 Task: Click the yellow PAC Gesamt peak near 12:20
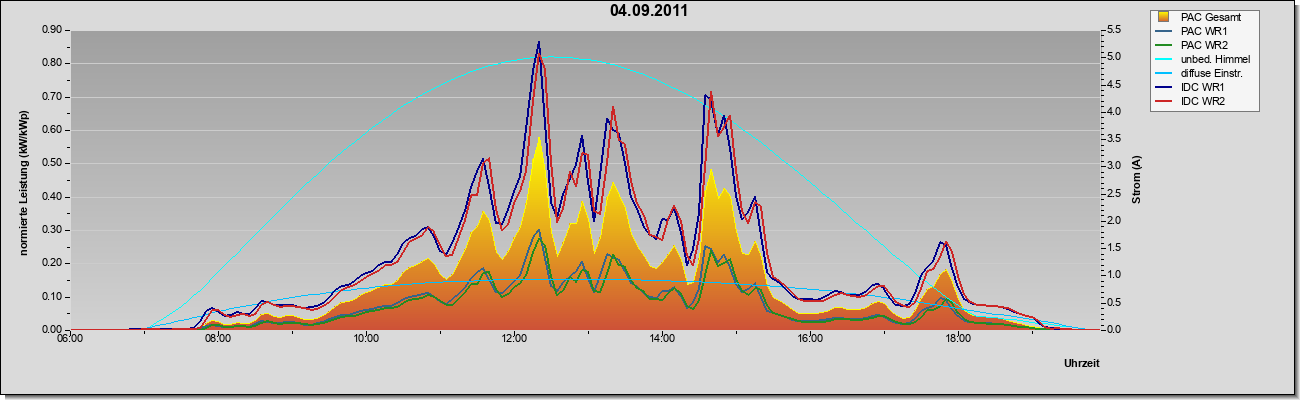click(x=539, y=138)
